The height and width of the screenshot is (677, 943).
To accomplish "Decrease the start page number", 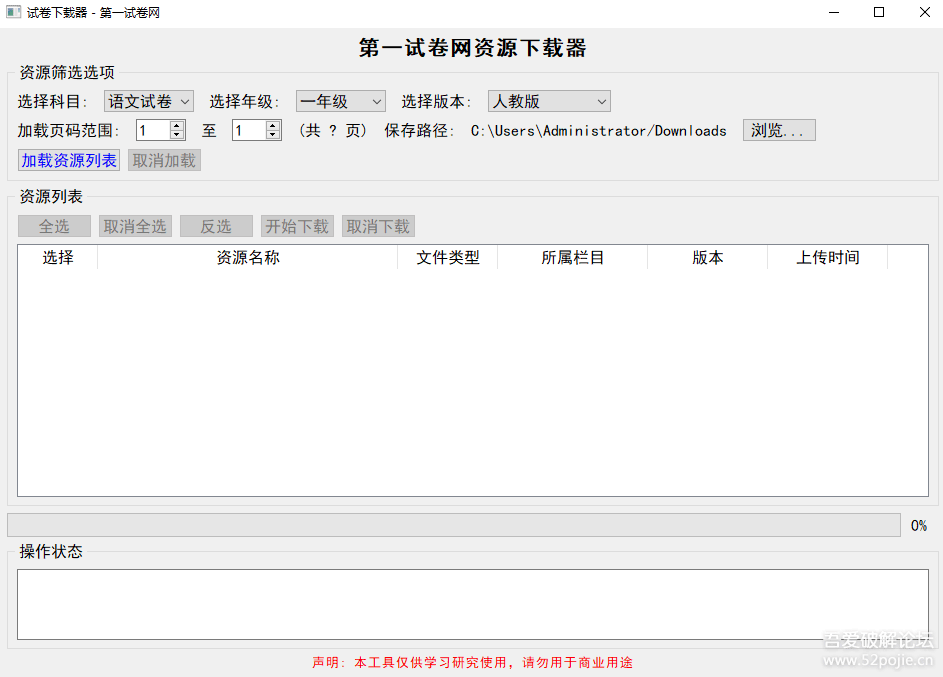I will tap(177, 135).
